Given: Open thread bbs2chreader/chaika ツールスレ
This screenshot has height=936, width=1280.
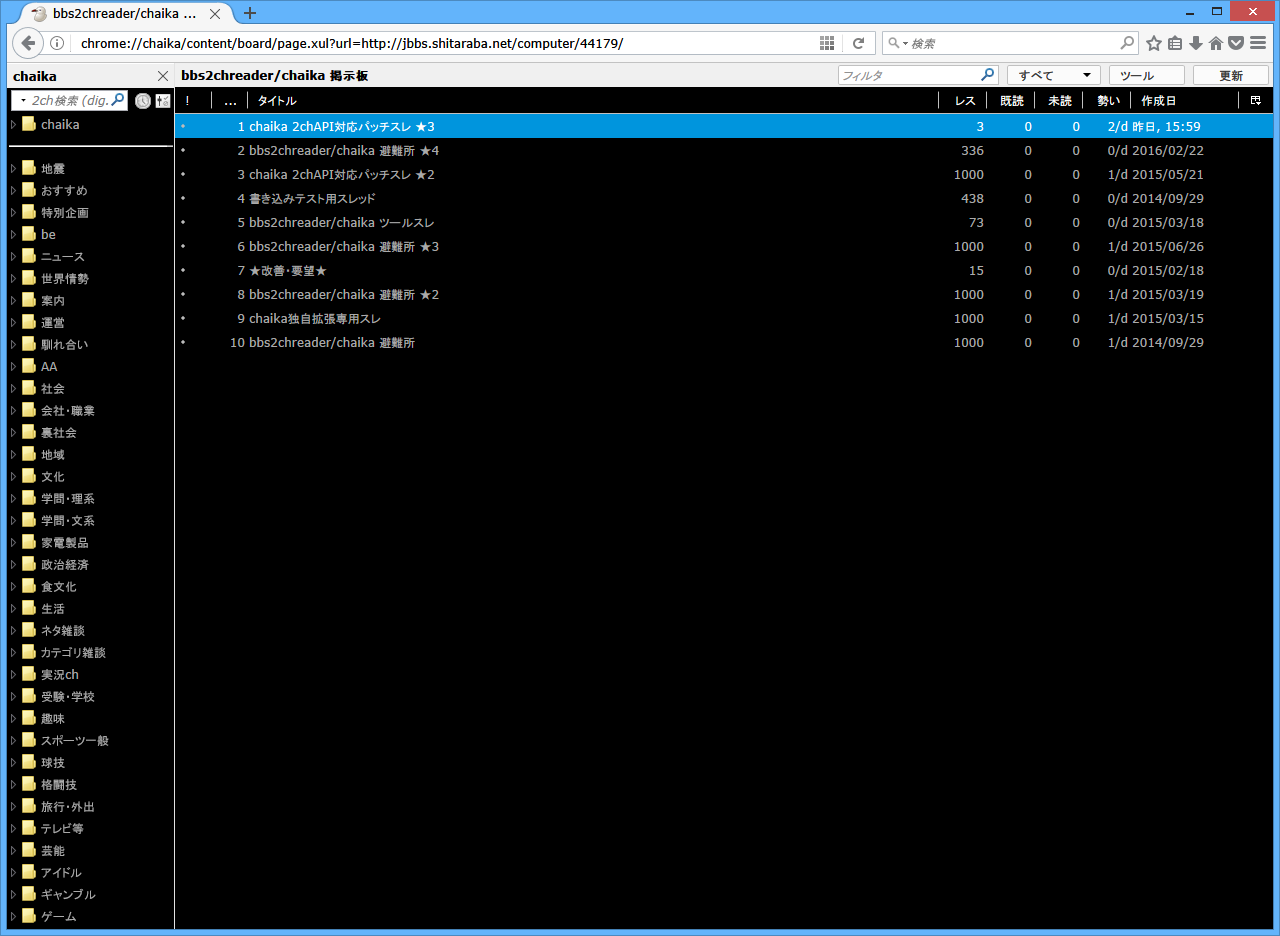Looking at the screenshot, I should click(342, 222).
